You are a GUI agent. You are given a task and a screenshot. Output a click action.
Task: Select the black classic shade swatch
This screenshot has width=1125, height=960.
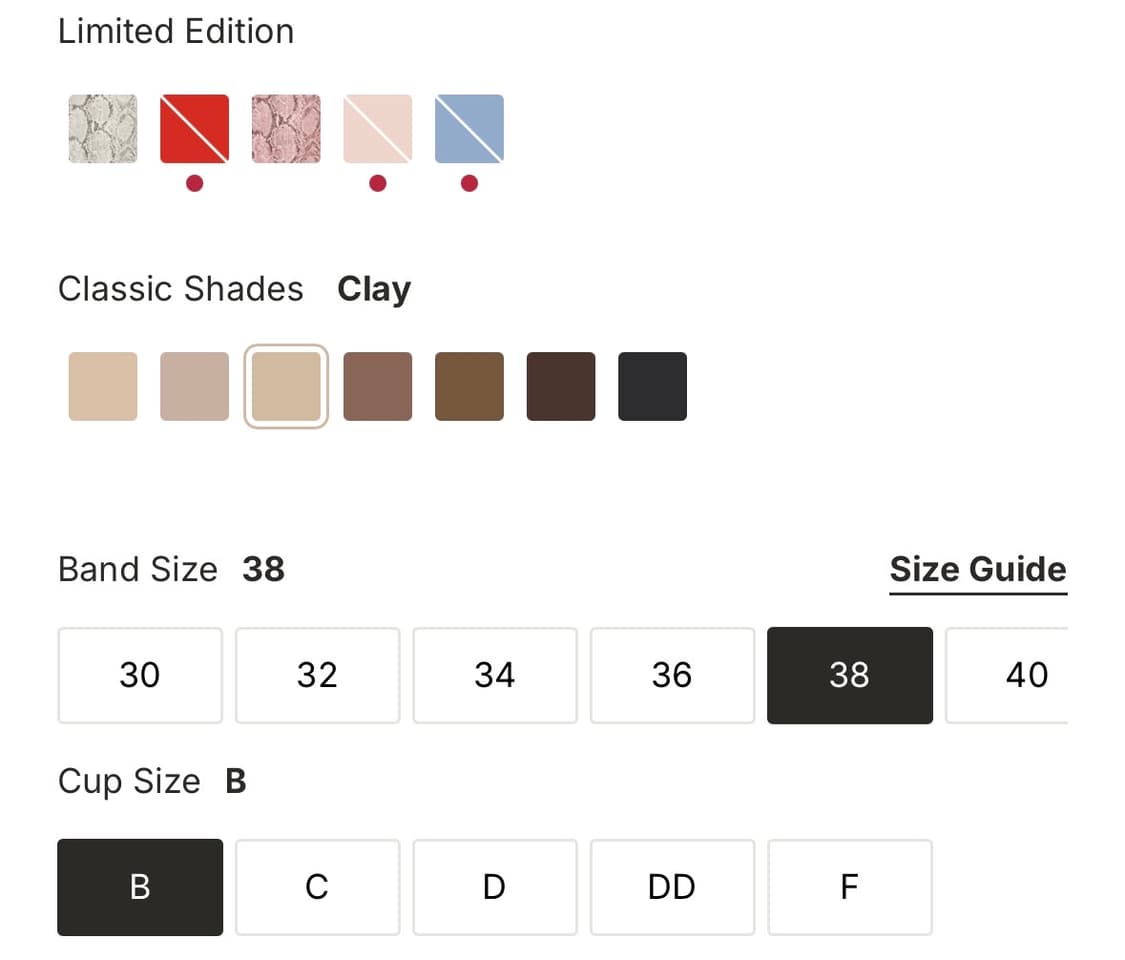tap(653, 386)
